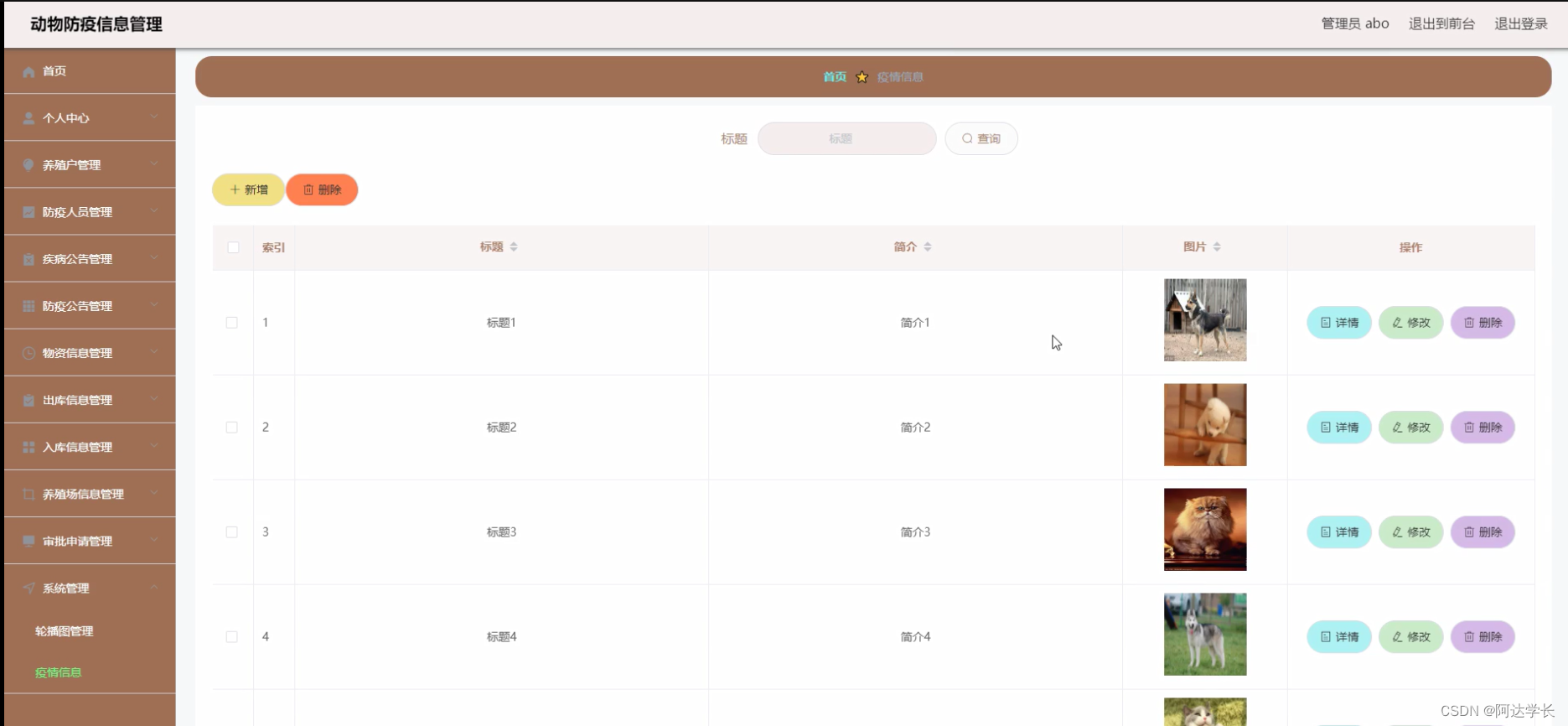Screen dimensions: 1568x726
Task: Expand the 防疫人员管理 menu chevron
Action: point(154,211)
